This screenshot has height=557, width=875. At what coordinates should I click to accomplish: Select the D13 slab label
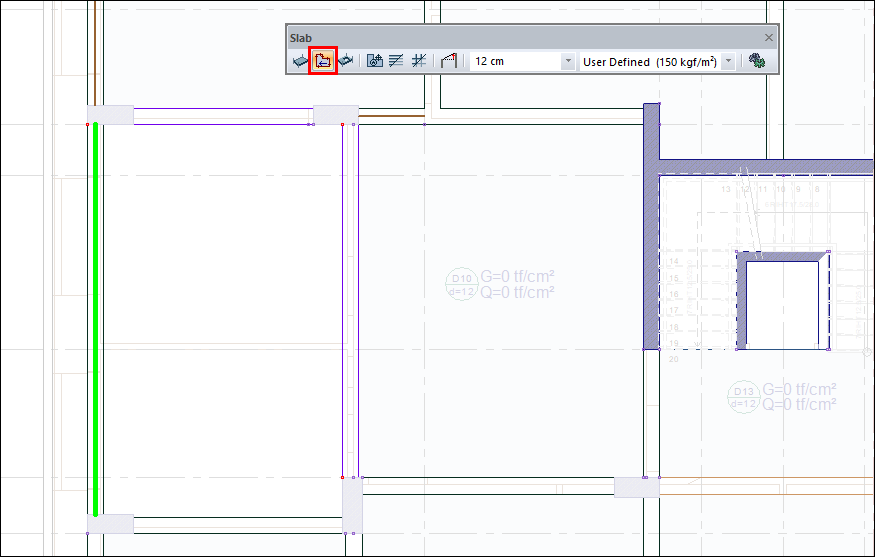point(742,397)
